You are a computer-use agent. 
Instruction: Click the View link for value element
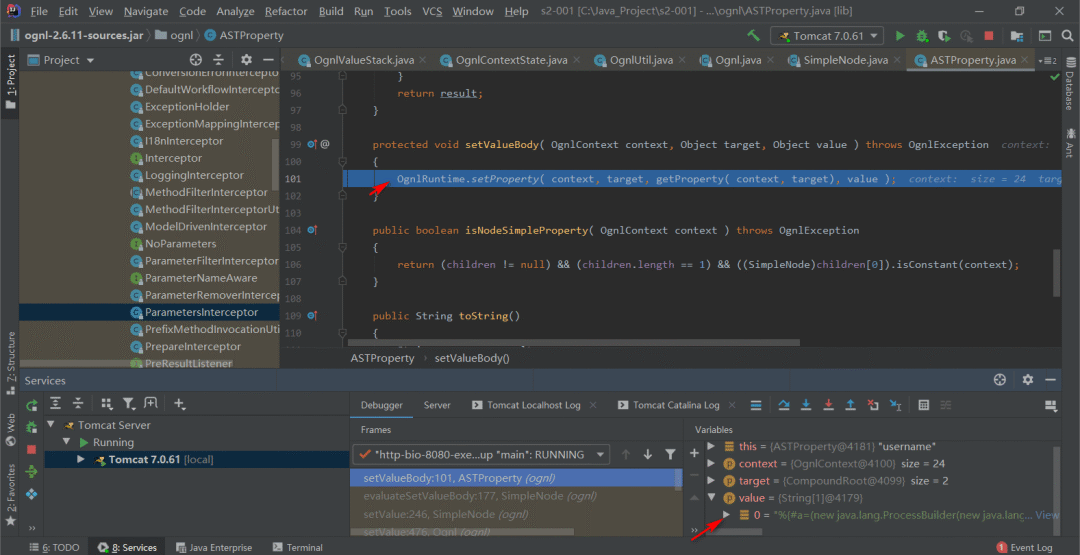[1046, 515]
